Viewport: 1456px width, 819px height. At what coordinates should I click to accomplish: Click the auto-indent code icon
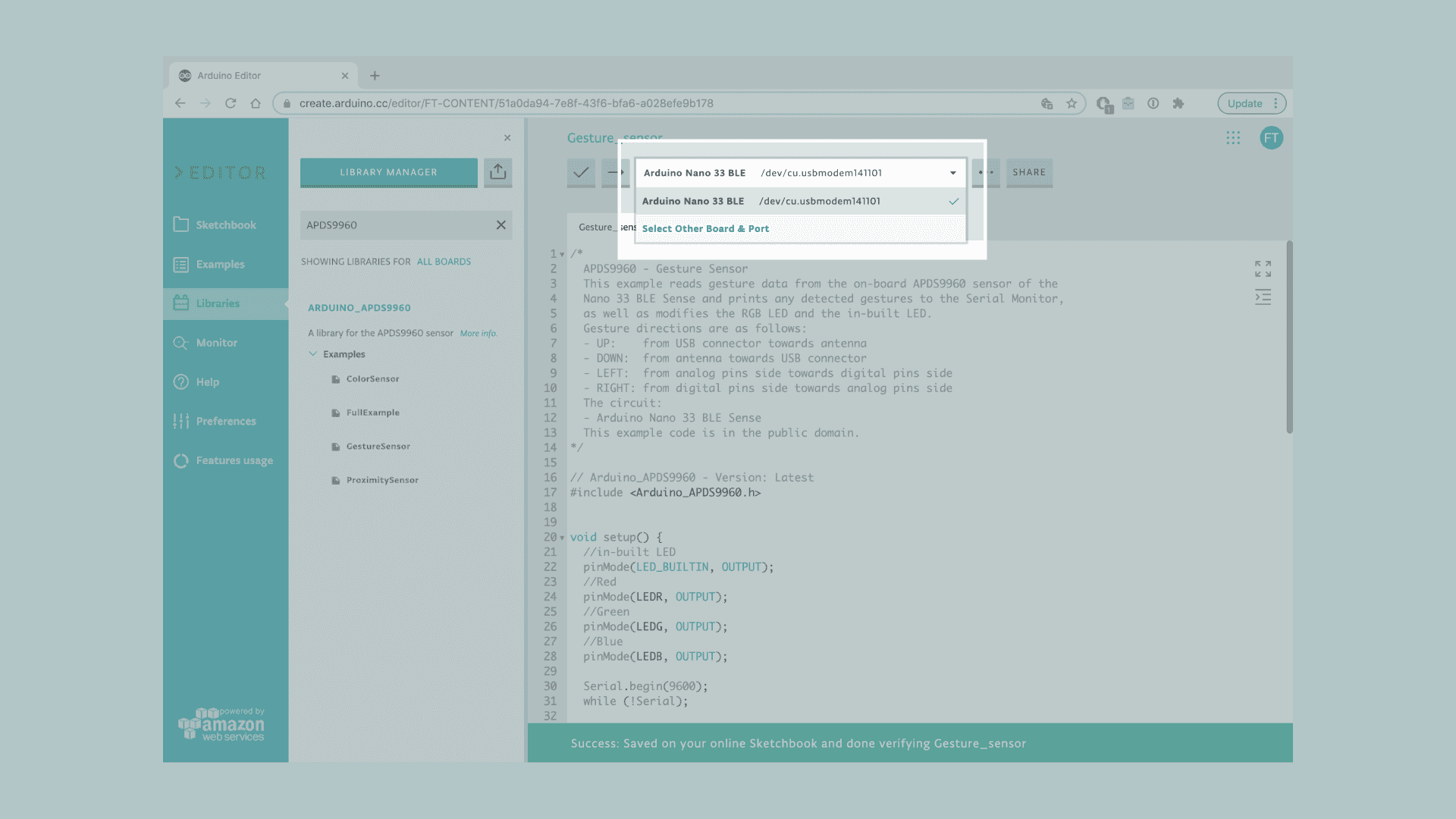(x=1263, y=297)
